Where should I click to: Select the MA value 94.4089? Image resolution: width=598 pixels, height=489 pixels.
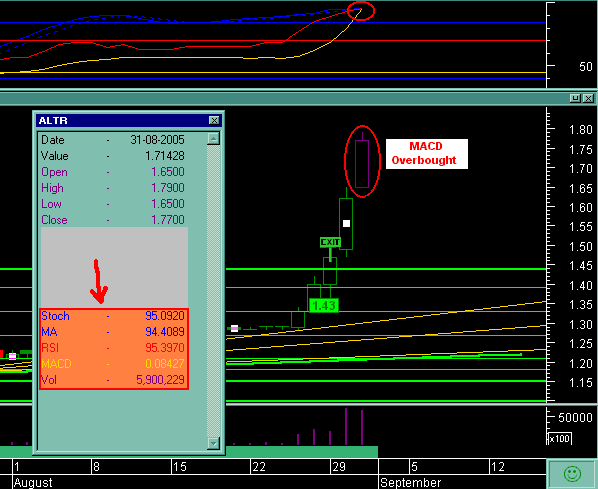[165, 332]
